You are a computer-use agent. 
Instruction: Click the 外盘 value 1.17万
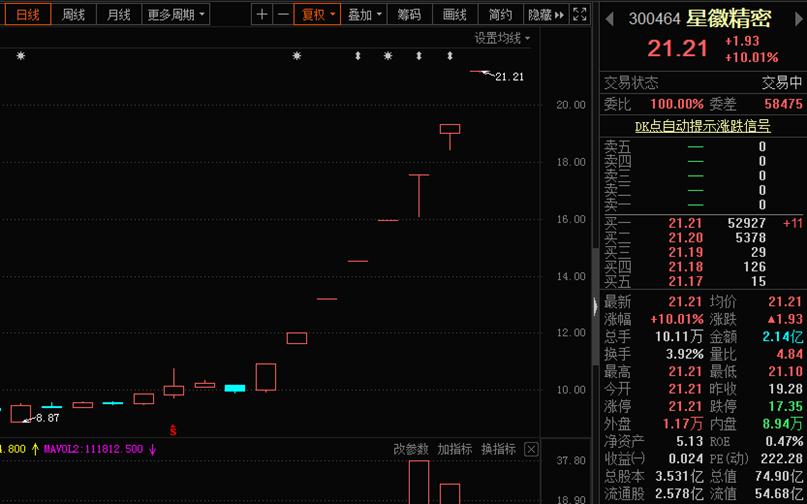point(682,424)
